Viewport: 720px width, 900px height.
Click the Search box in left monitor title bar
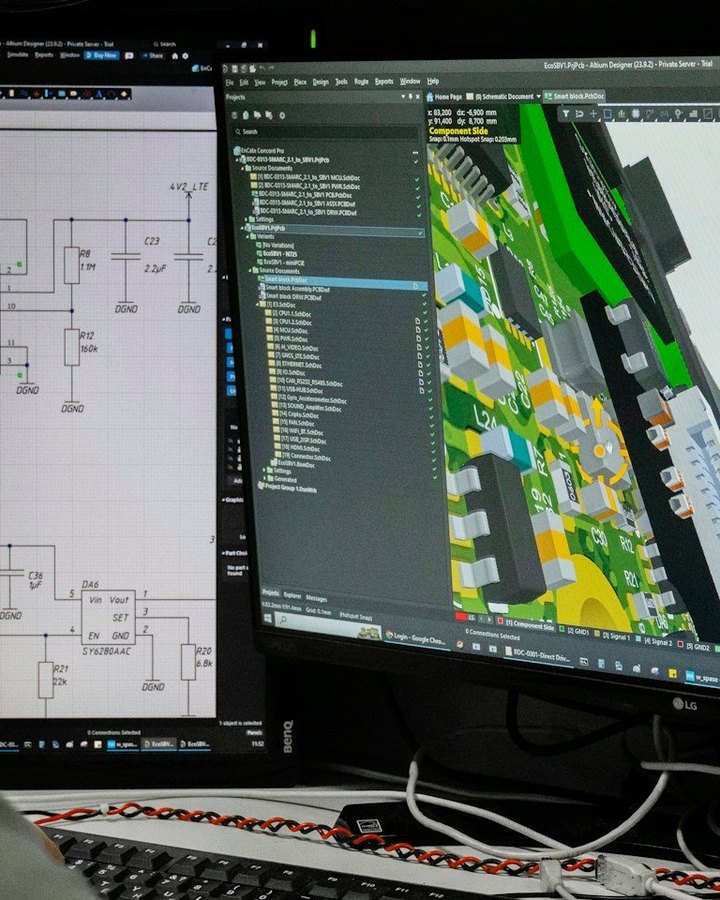[165, 44]
